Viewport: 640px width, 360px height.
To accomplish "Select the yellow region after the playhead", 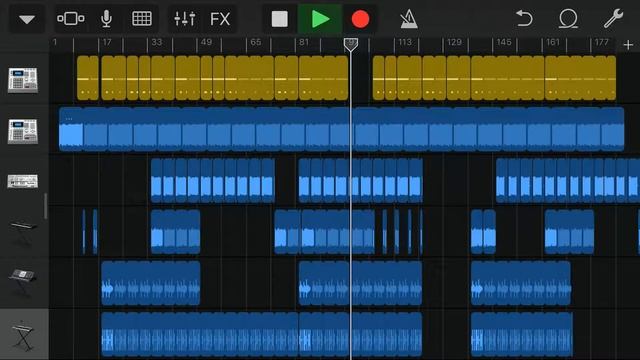I will coord(378,78).
